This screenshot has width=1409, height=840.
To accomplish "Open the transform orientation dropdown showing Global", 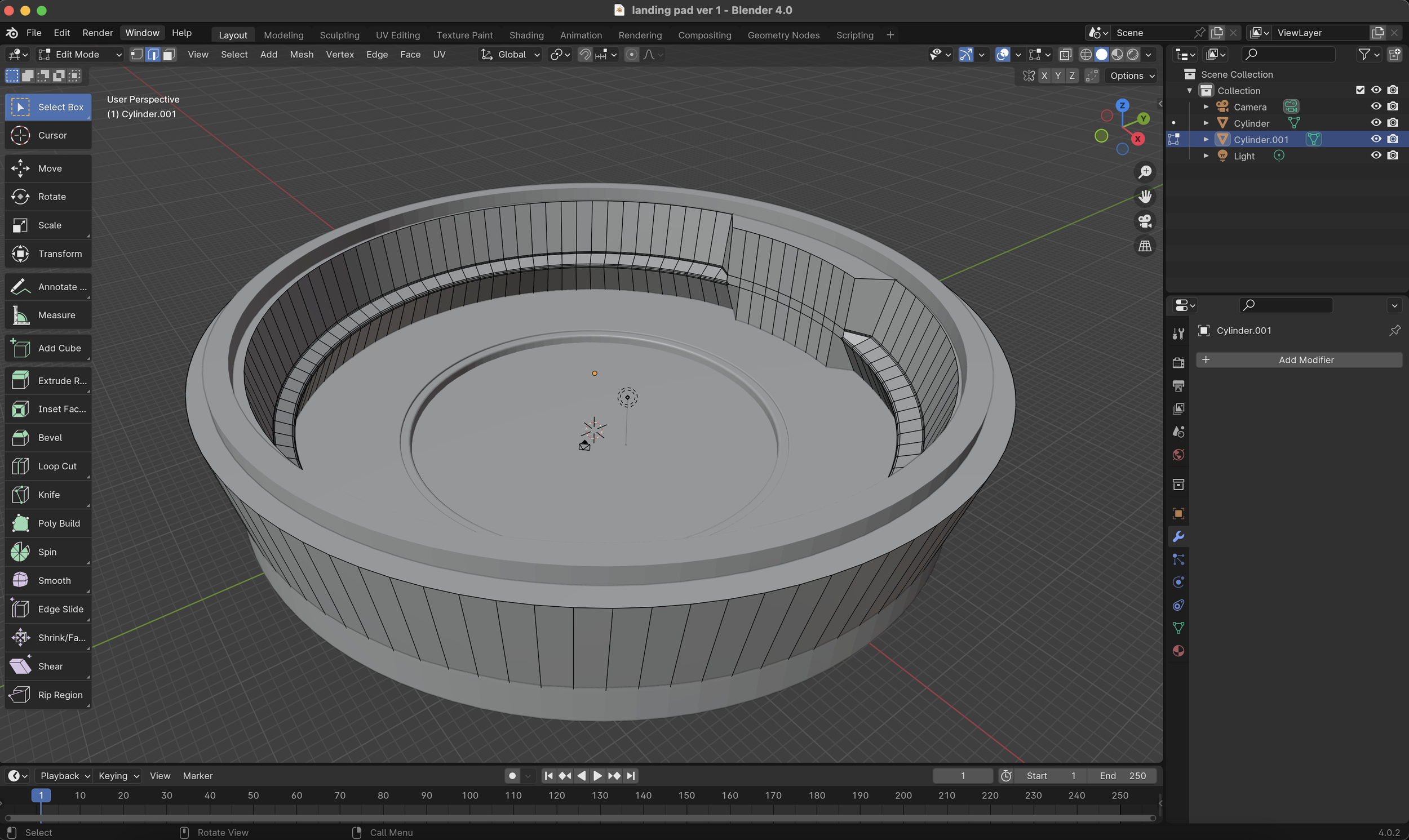I will (509, 54).
